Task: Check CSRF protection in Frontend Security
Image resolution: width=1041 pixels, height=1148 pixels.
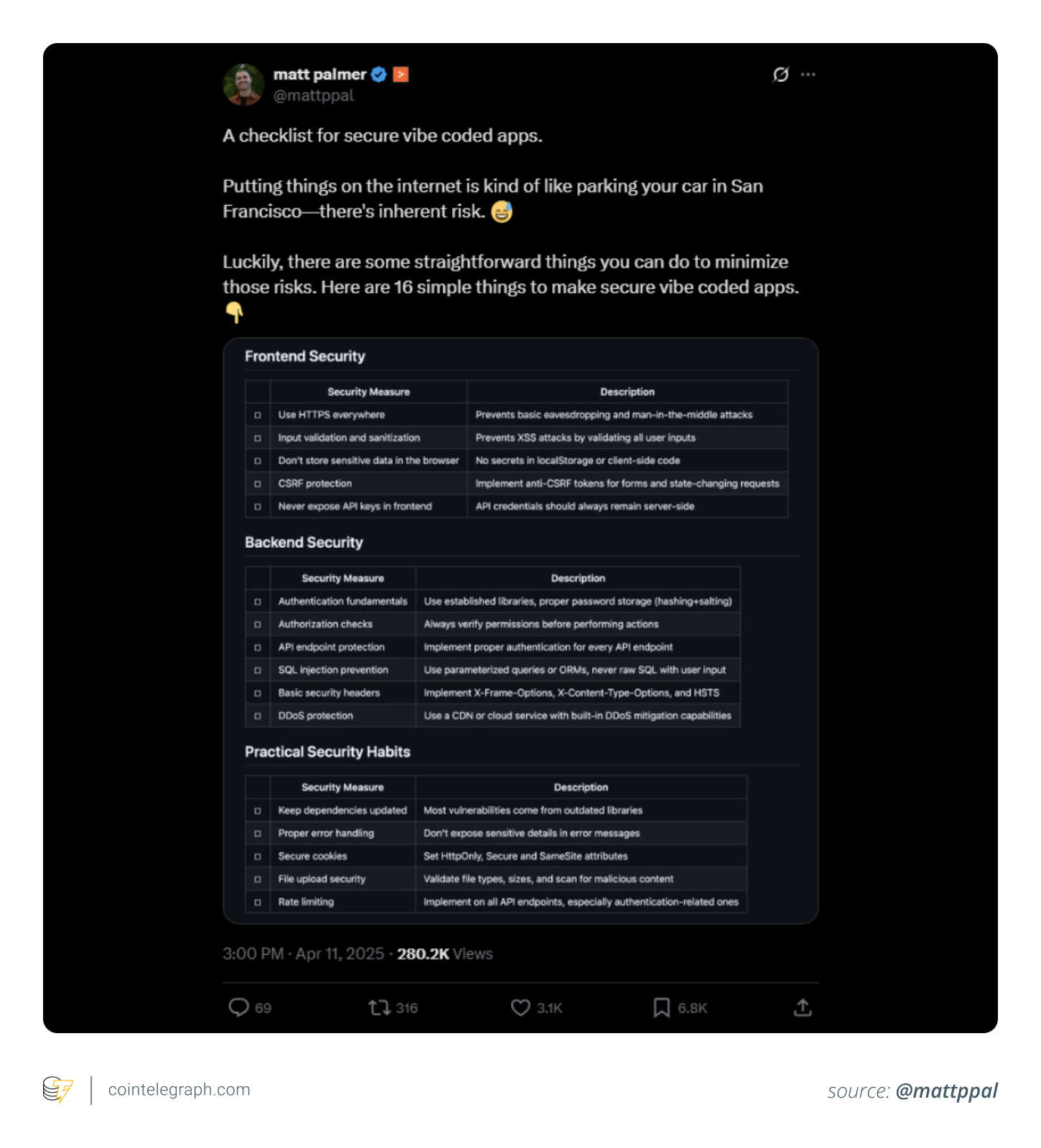Action: coord(258,484)
